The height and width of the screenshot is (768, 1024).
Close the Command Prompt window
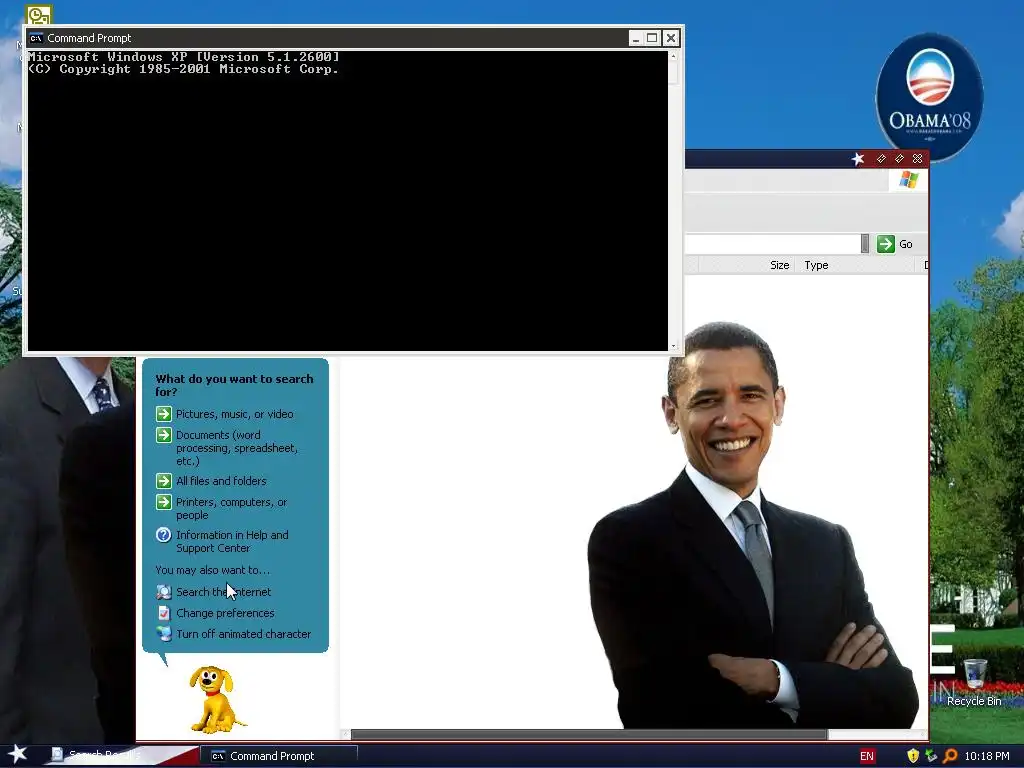(671, 38)
